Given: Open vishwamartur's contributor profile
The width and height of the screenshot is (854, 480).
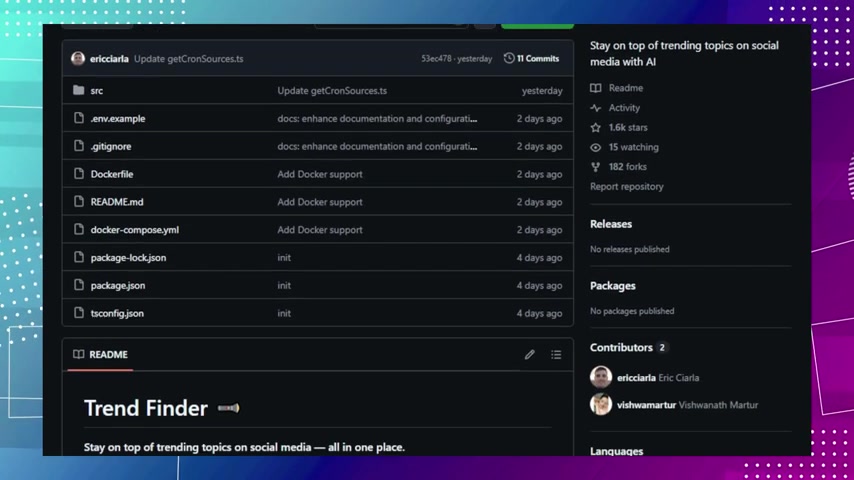Looking at the screenshot, I should coord(646,405).
